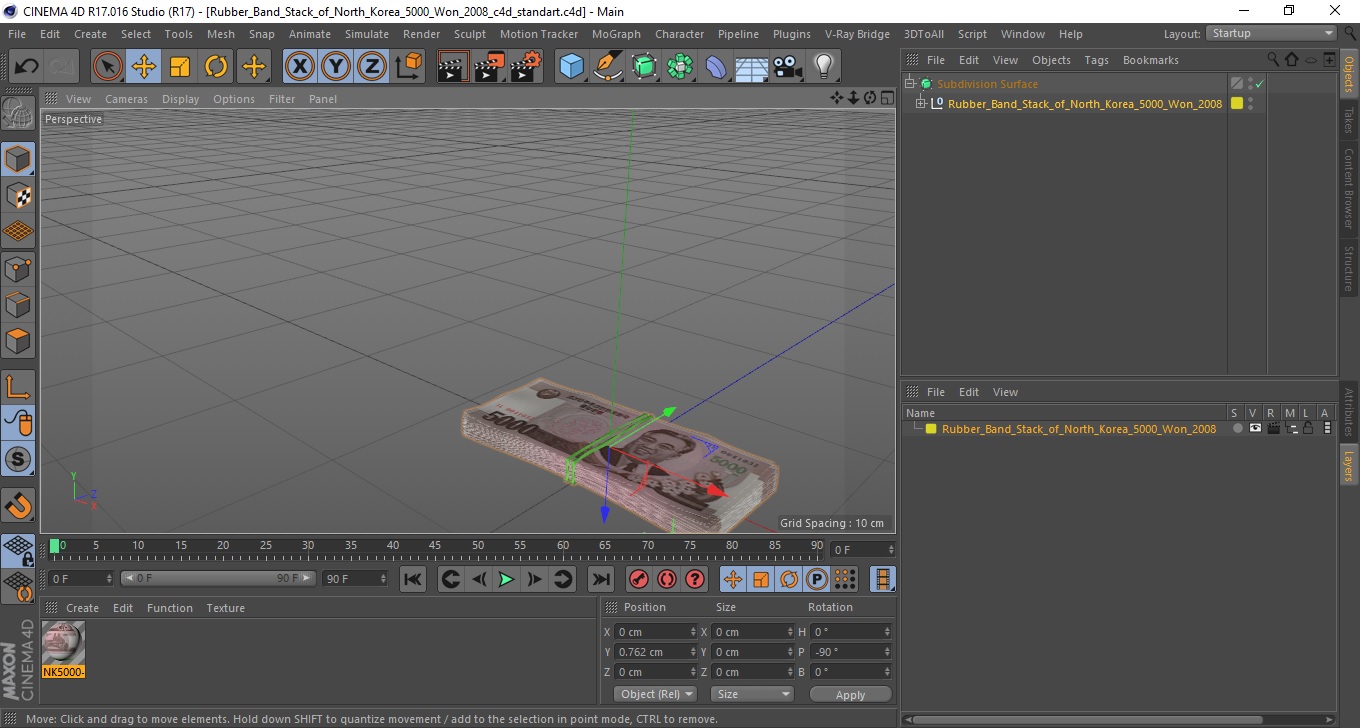The height and width of the screenshot is (728, 1360).
Task: Add a Light object
Action: click(824, 67)
